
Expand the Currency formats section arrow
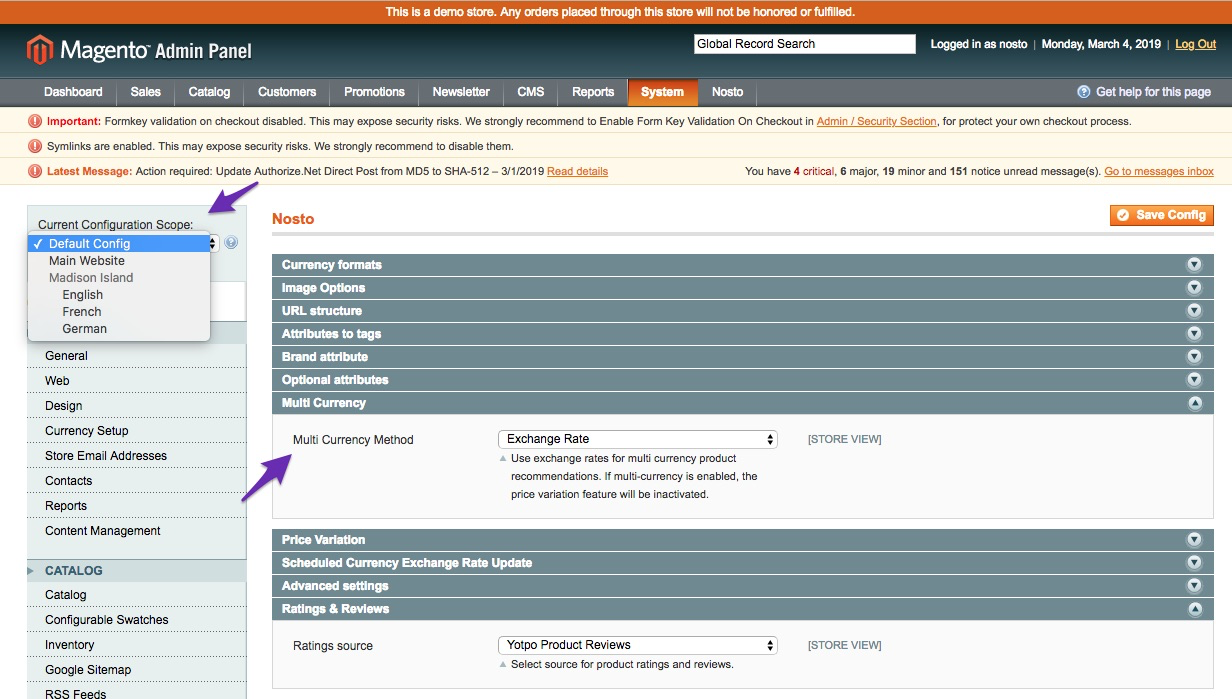coord(1193,265)
